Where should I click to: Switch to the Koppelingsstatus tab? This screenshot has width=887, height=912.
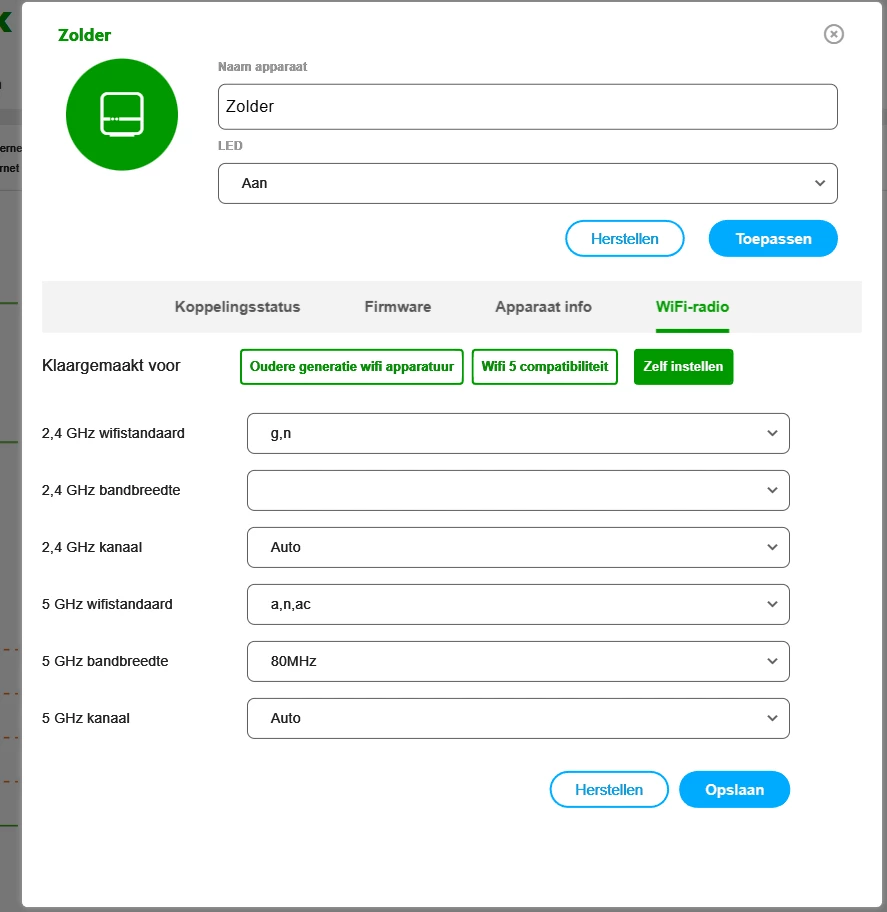237,307
